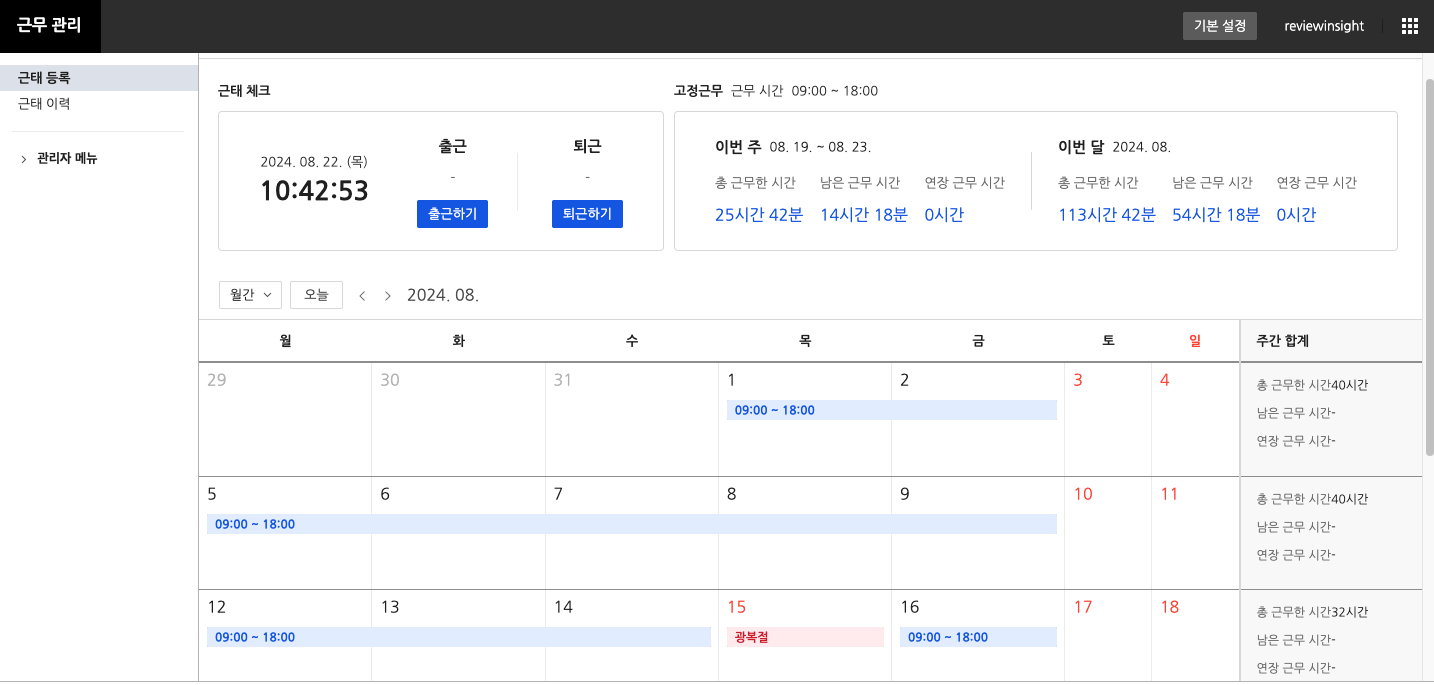Open 근태 이력 in sidebar
This screenshot has height=685, width=1434.
44,104
